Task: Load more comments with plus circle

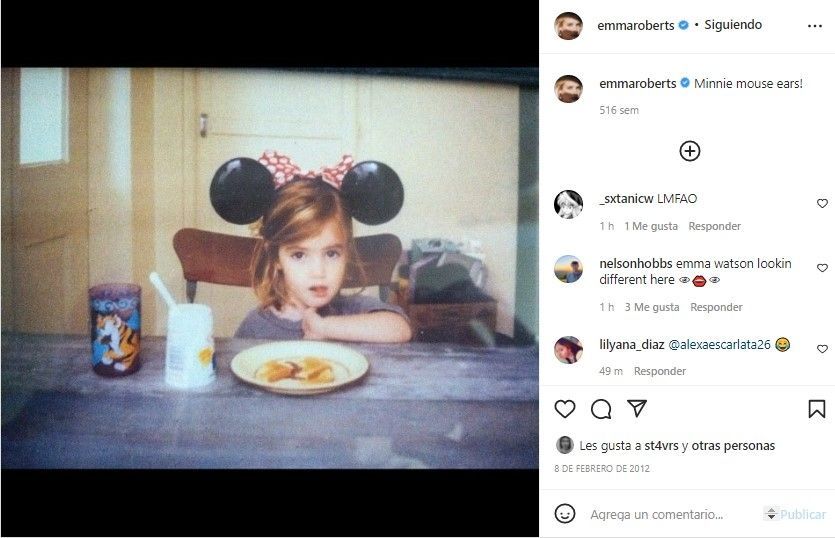Action: tap(689, 151)
